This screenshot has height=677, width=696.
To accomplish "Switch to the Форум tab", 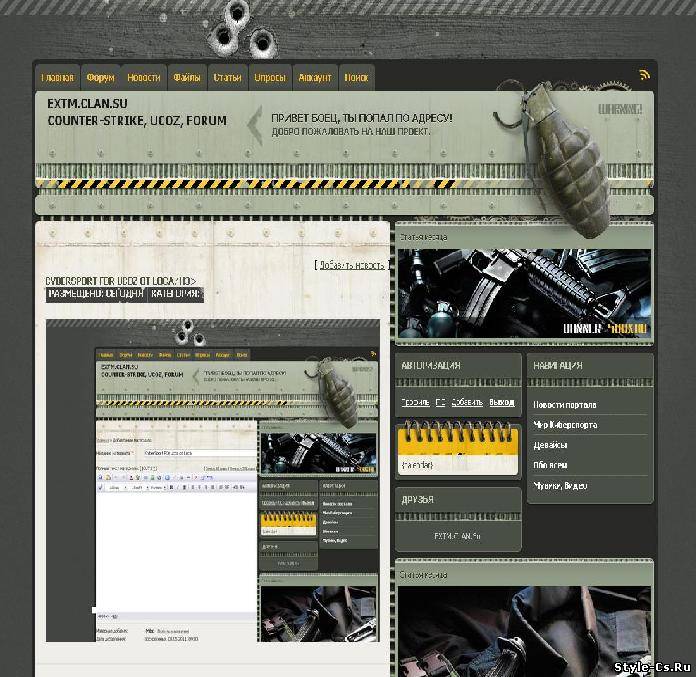I will pyautogui.click(x=100, y=77).
